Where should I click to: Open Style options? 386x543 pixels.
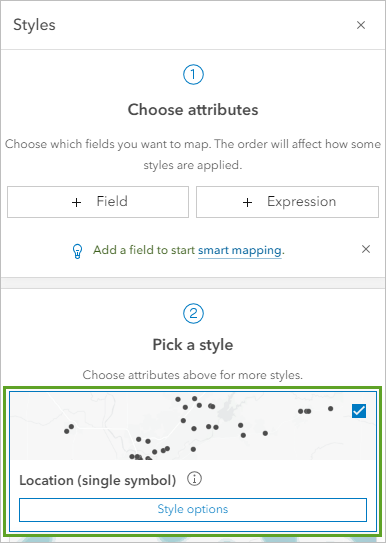pyautogui.click(x=193, y=510)
